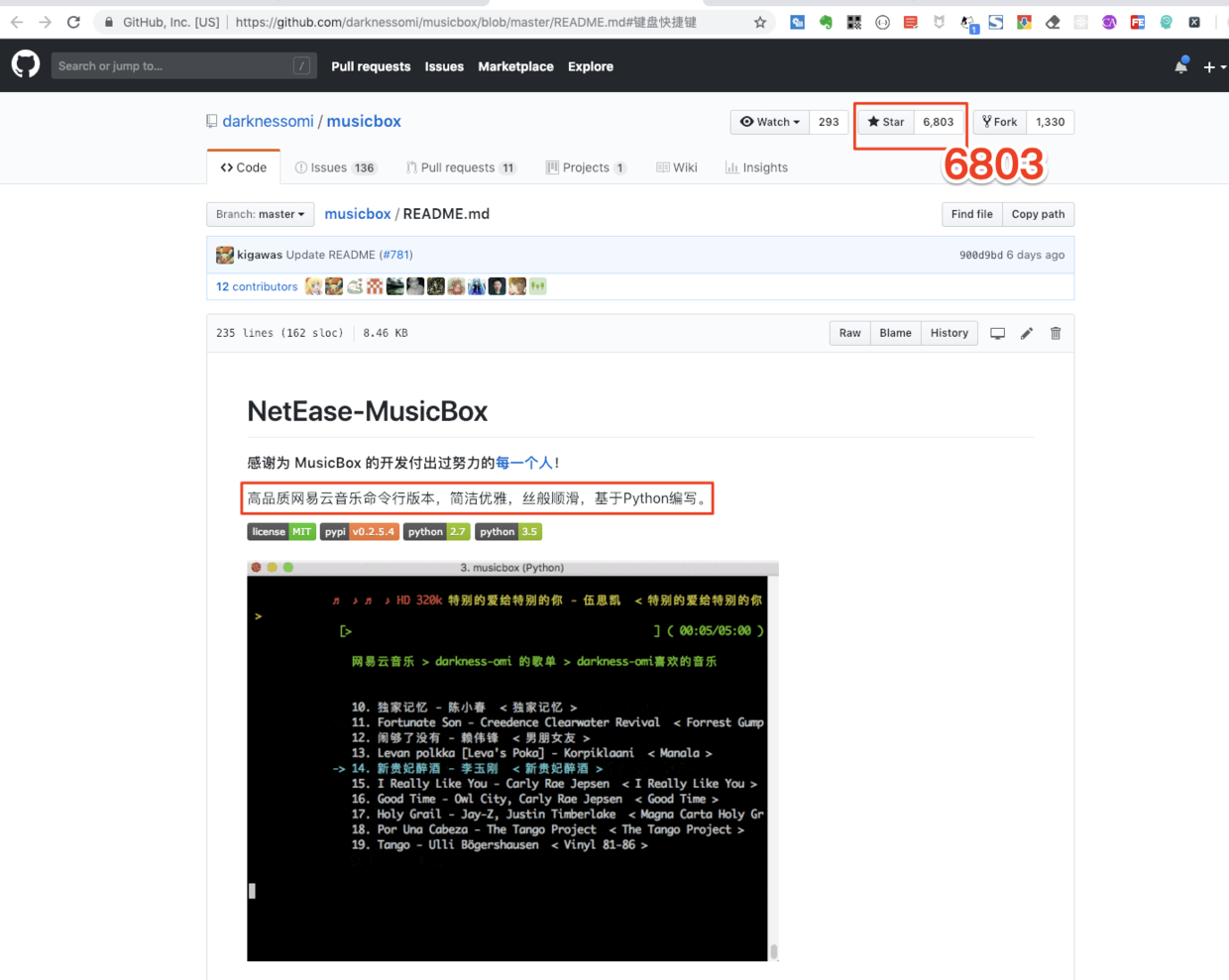The width and height of the screenshot is (1229, 980).
Task: Open the 每一个人 contributors link
Action: click(x=524, y=463)
